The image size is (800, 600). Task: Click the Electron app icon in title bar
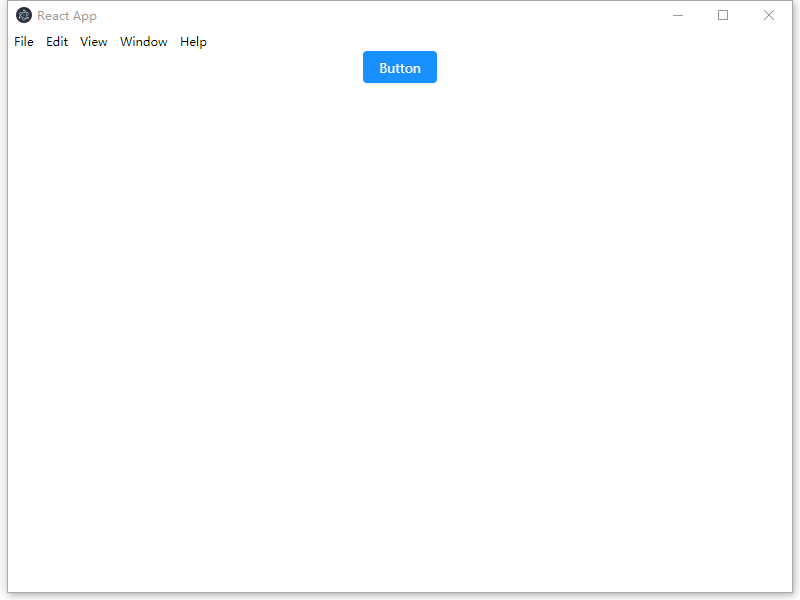coord(24,15)
